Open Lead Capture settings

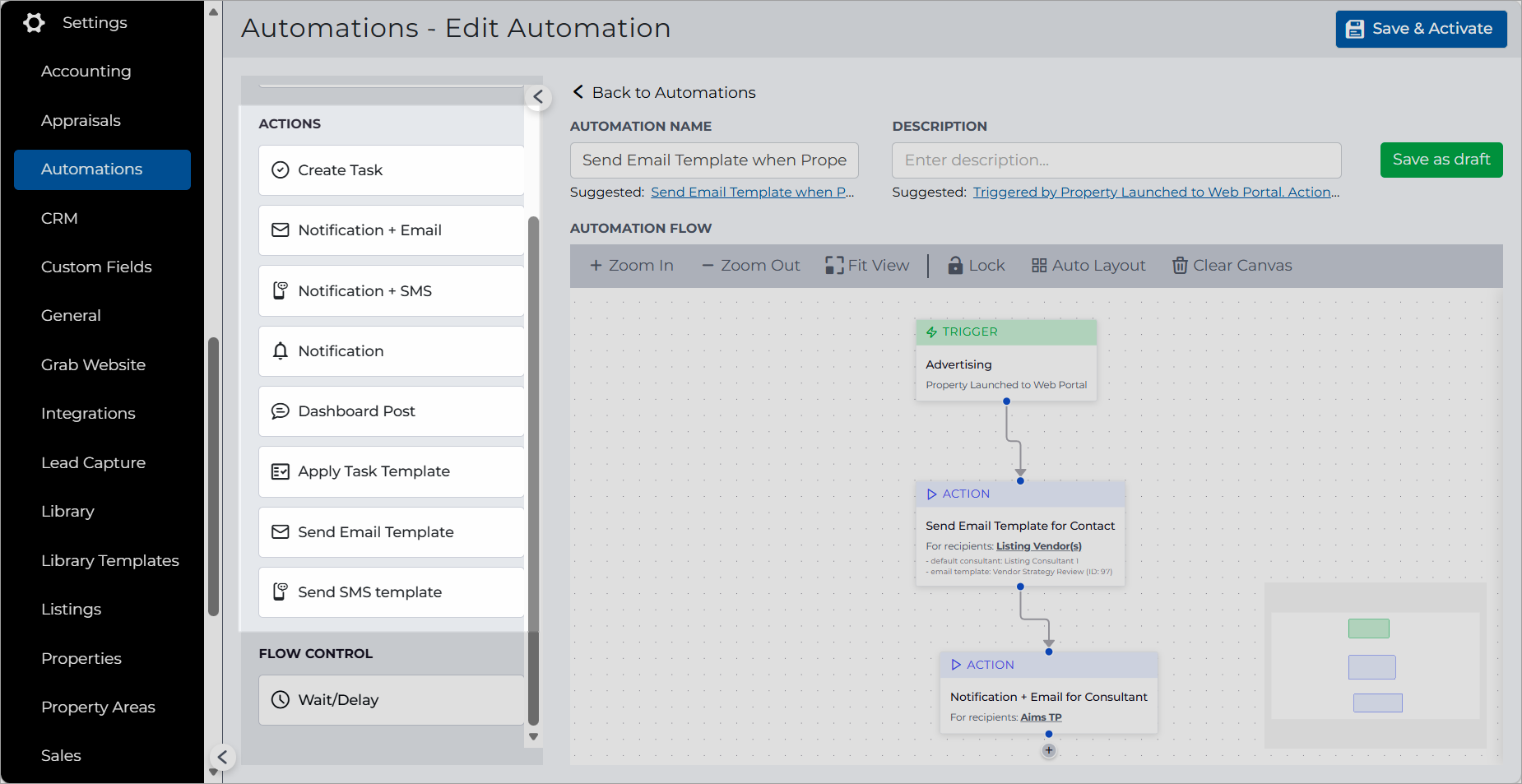[93, 463]
